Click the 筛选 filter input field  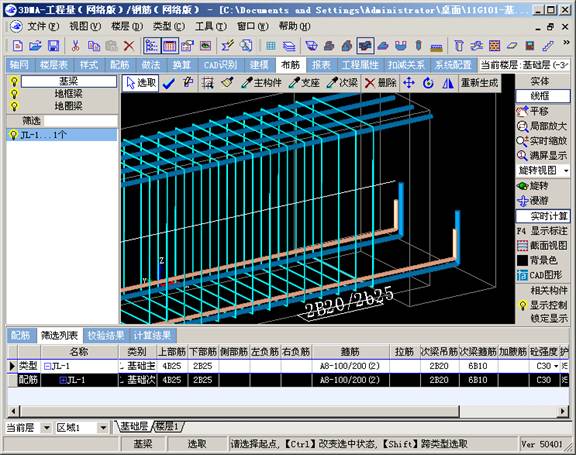pos(80,121)
